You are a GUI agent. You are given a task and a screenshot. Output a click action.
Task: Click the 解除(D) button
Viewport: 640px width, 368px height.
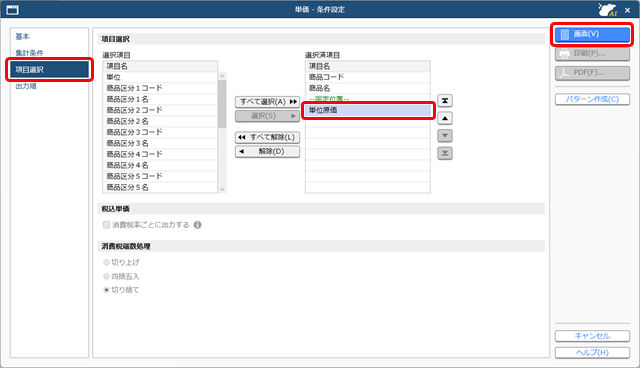point(267,151)
